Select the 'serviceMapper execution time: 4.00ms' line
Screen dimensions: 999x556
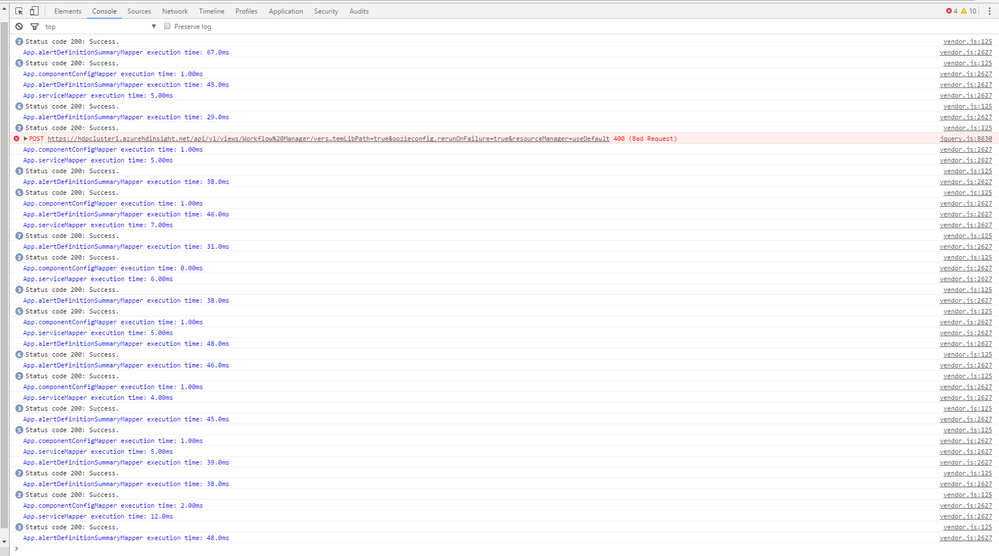[x=98, y=397]
